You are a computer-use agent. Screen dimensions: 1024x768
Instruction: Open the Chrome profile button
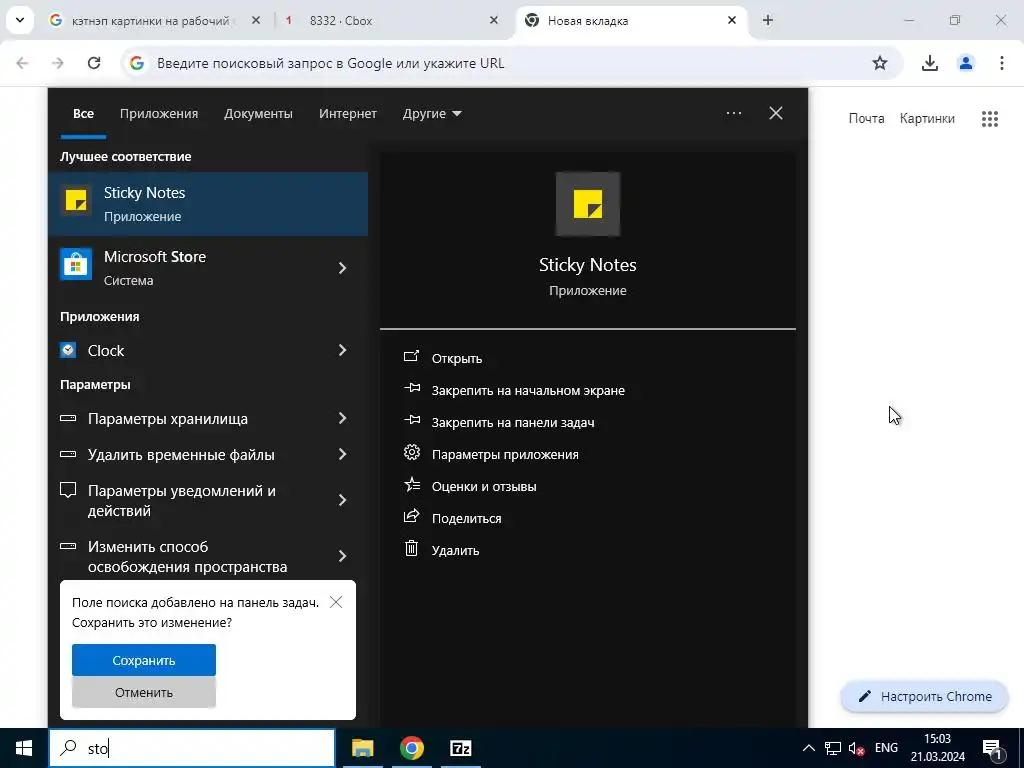pos(966,63)
